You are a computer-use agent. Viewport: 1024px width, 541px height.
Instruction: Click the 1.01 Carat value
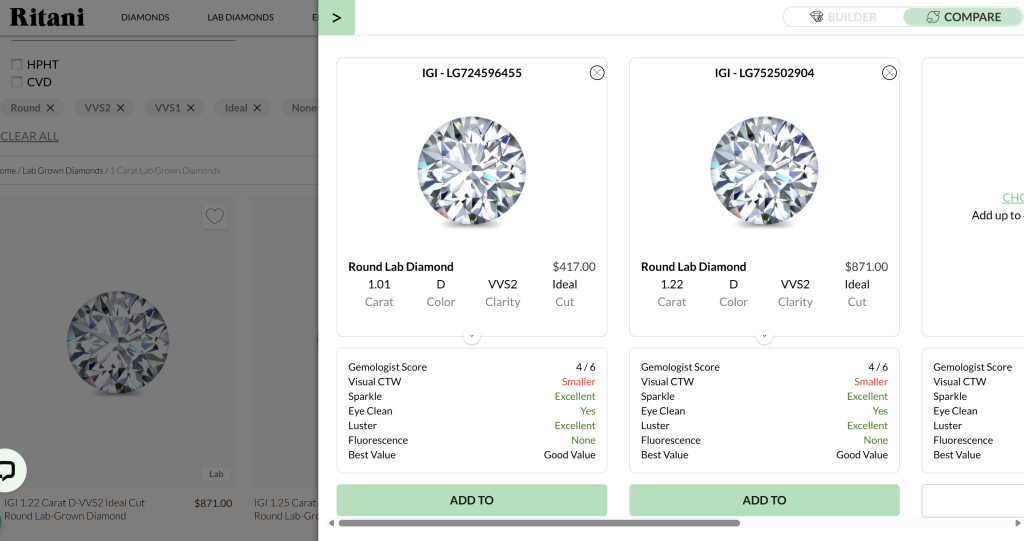[379, 284]
